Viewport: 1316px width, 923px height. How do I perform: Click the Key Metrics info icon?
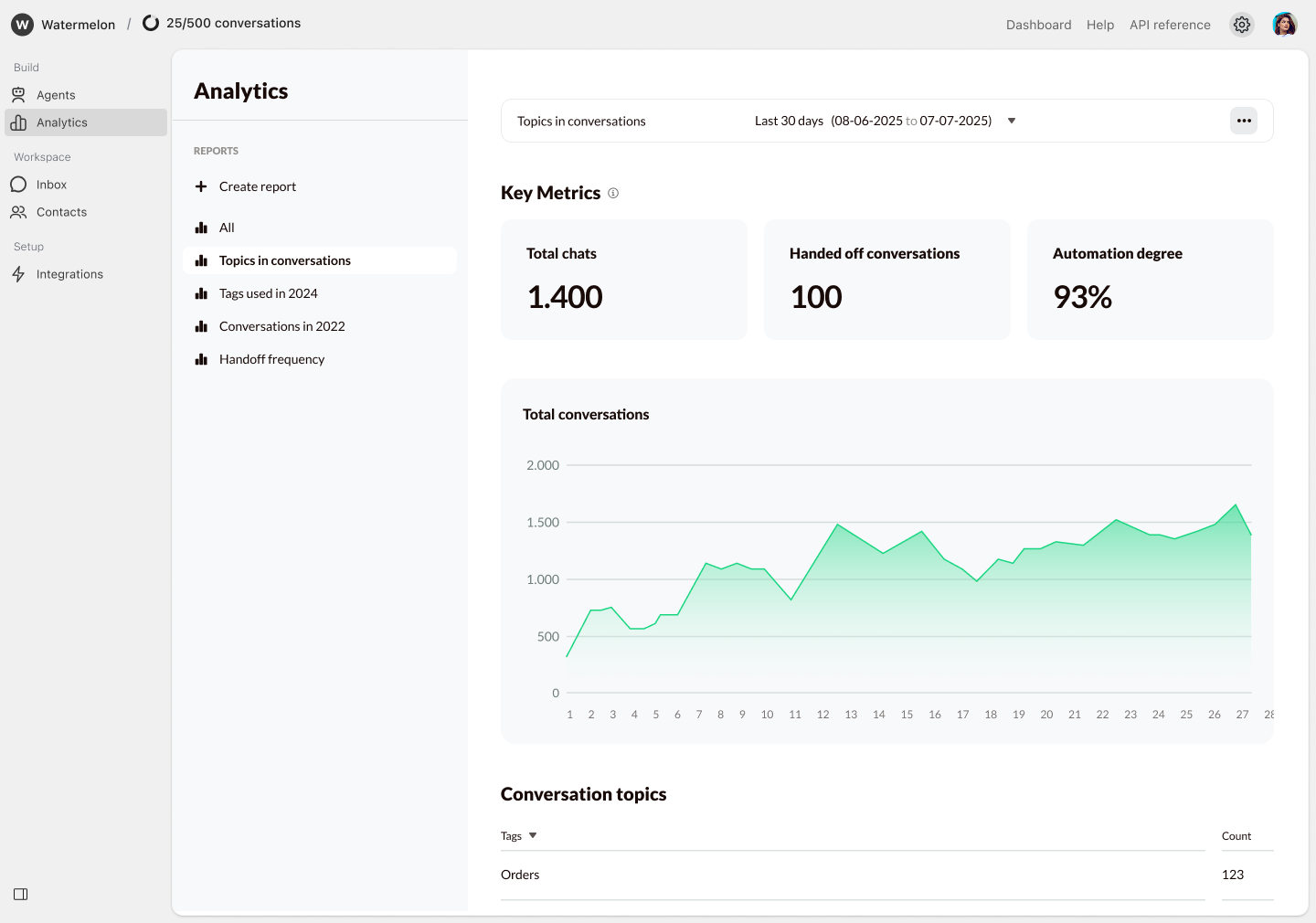(x=613, y=193)
